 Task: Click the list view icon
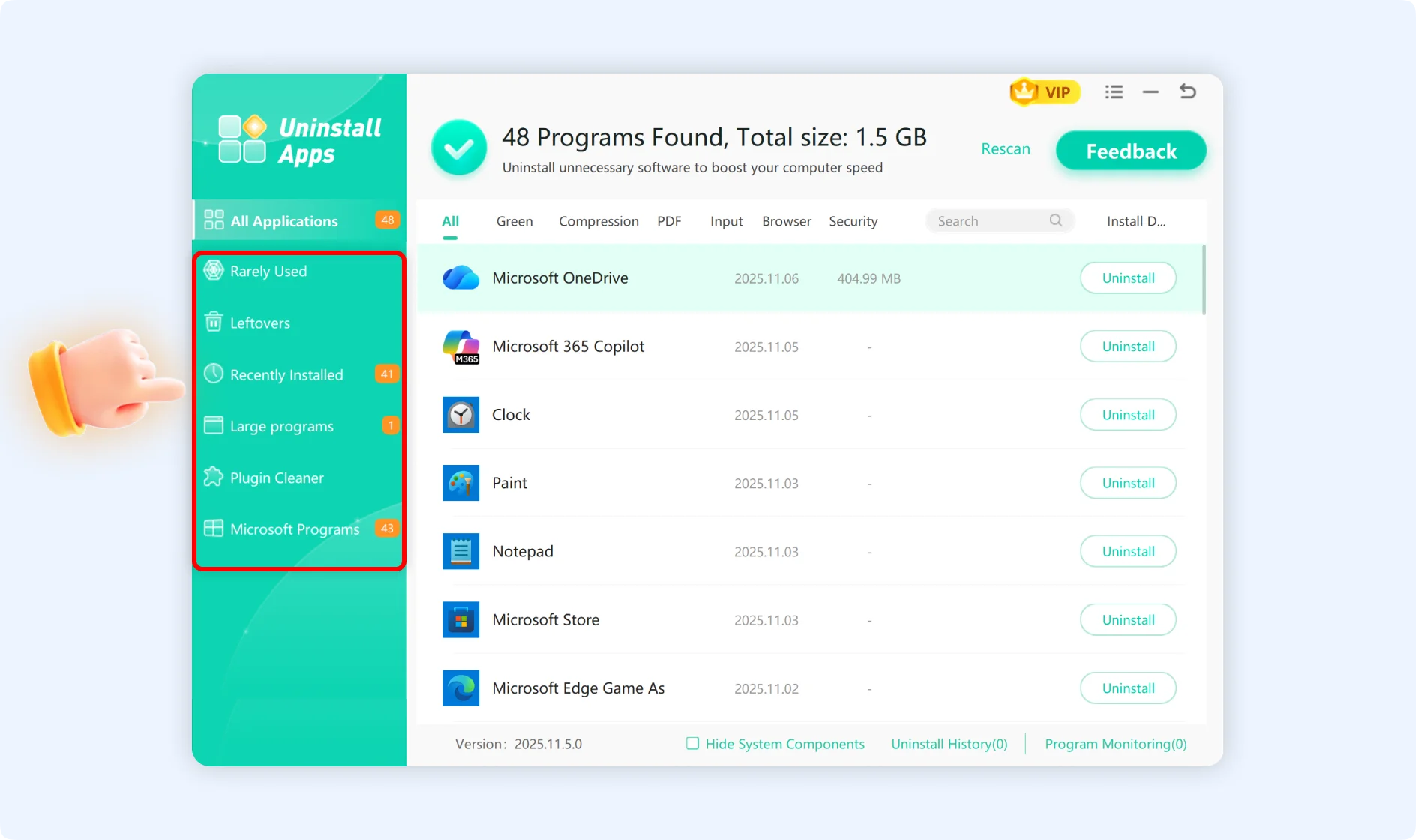click(x=1114, y=91)
